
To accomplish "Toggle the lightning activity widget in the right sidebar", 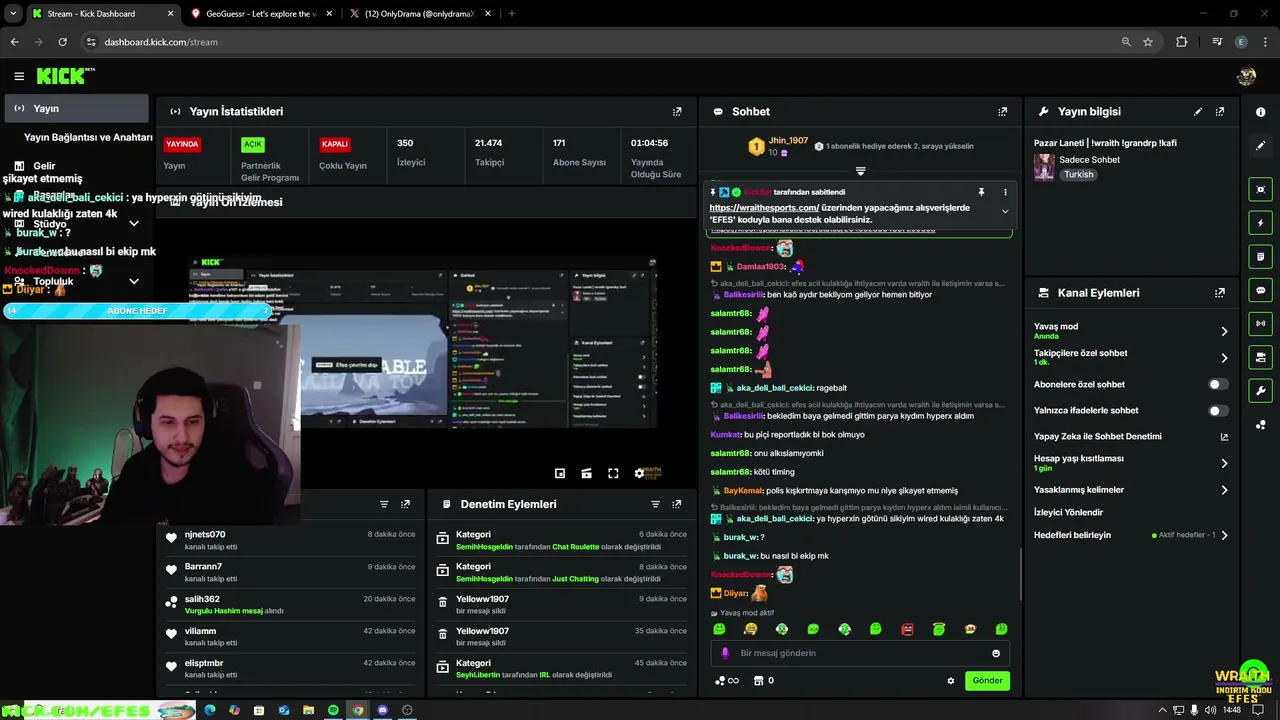I will coord(1261,223).
